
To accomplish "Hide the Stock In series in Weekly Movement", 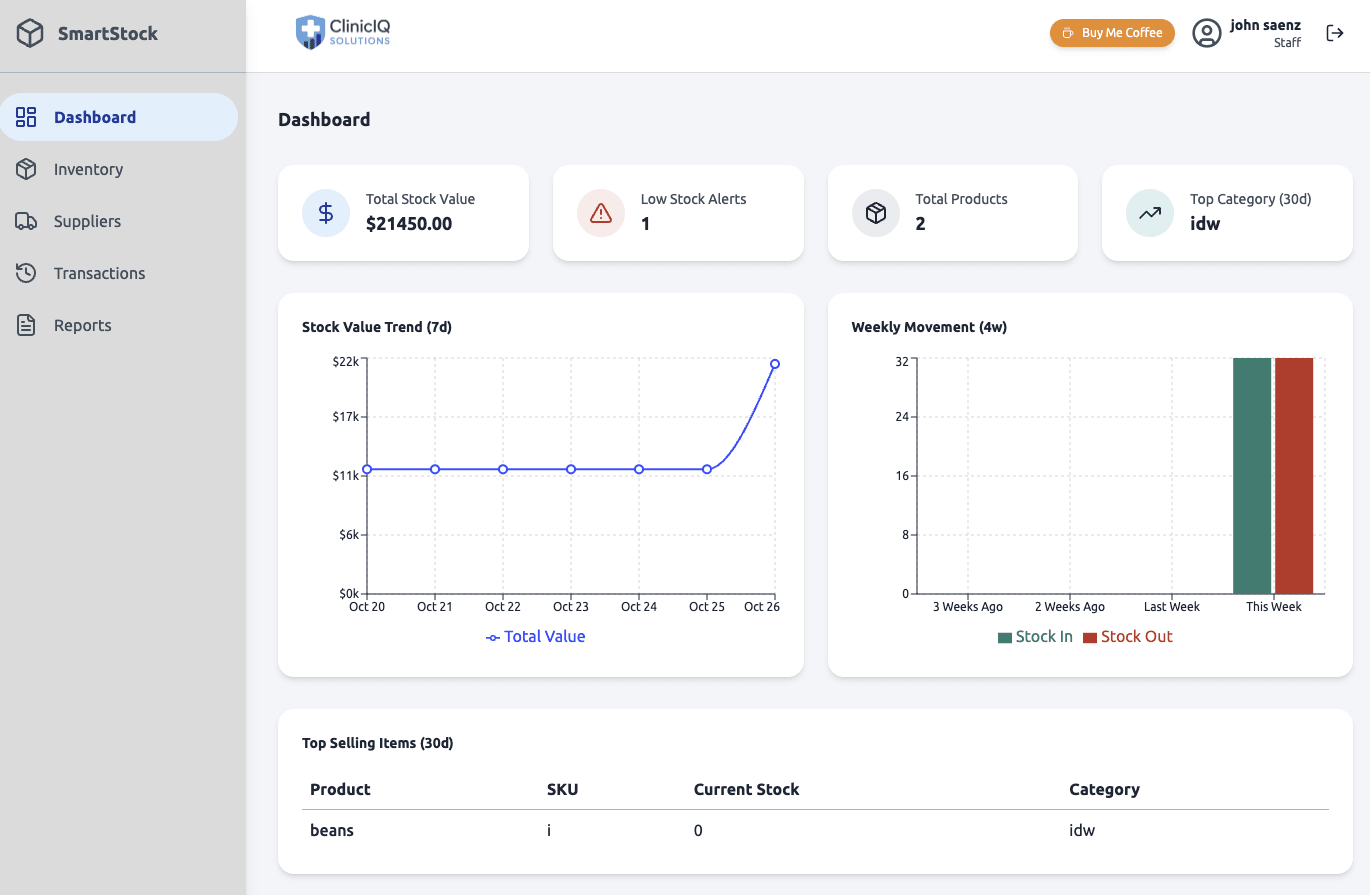I will coord(1035,636).
